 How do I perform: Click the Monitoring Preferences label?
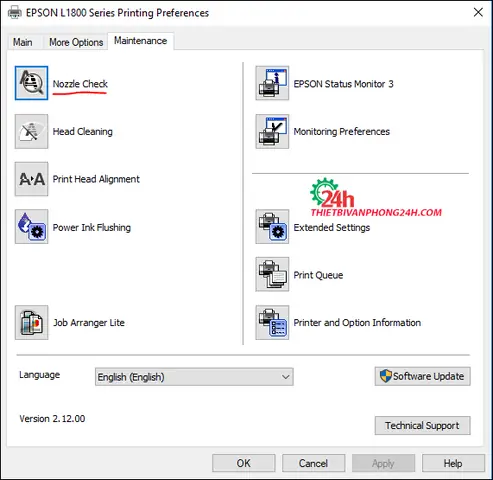[x=341, y=132]
